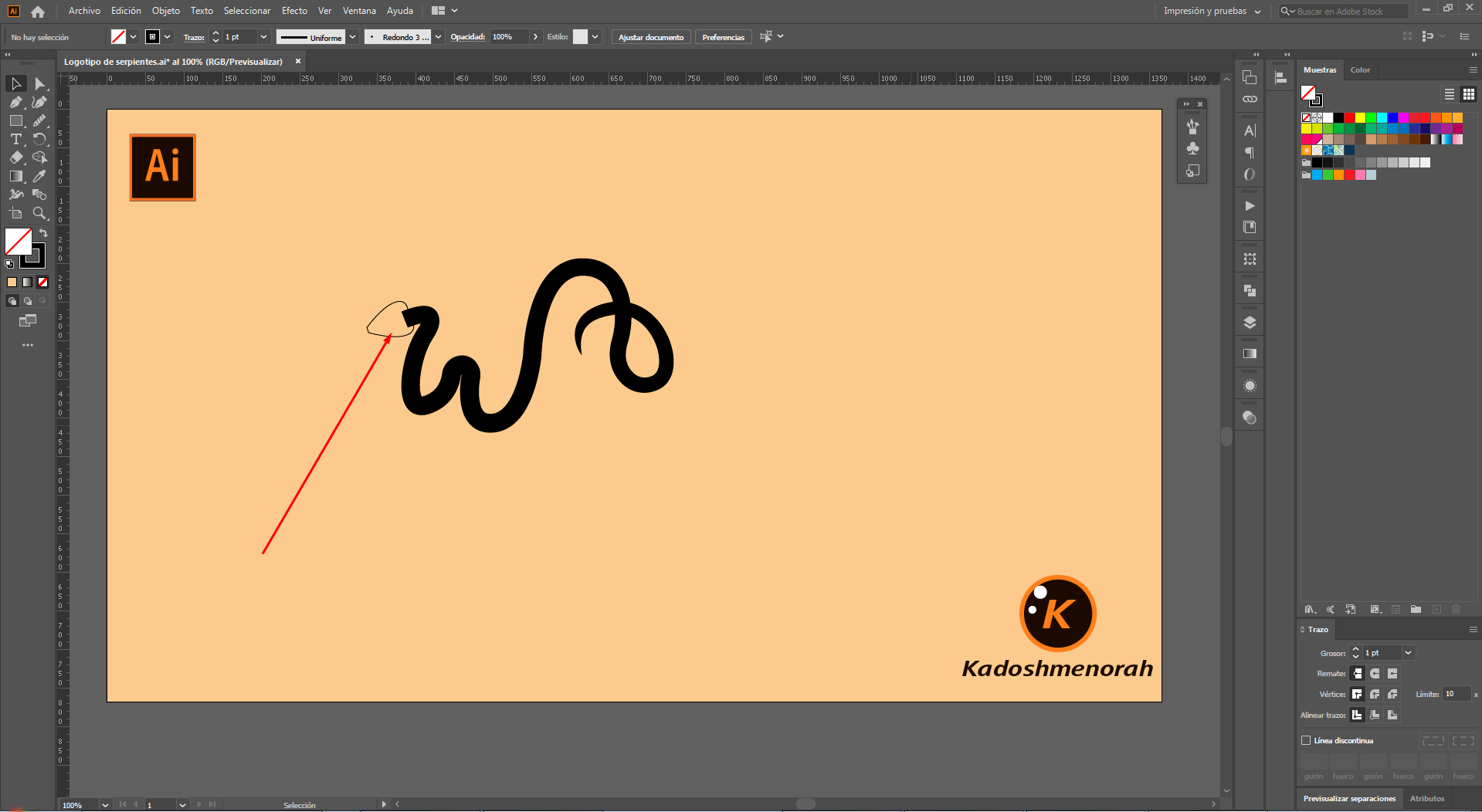Click the Ajustar documento button
Screen dimensions: 1482x812
651,37
